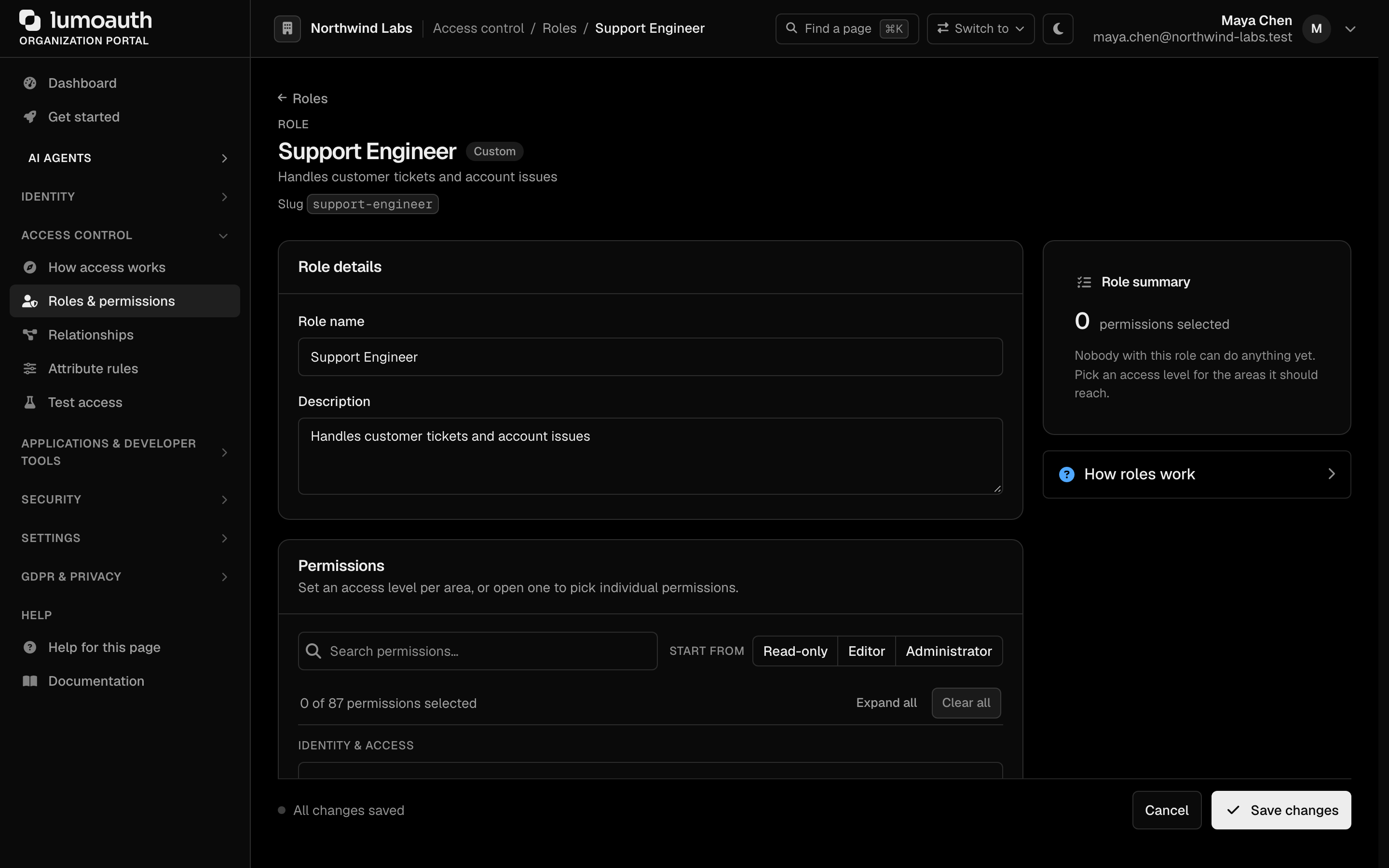Open Documentation from the sidebar
The width and height of the screenshot is (1389, 868).
124,681
